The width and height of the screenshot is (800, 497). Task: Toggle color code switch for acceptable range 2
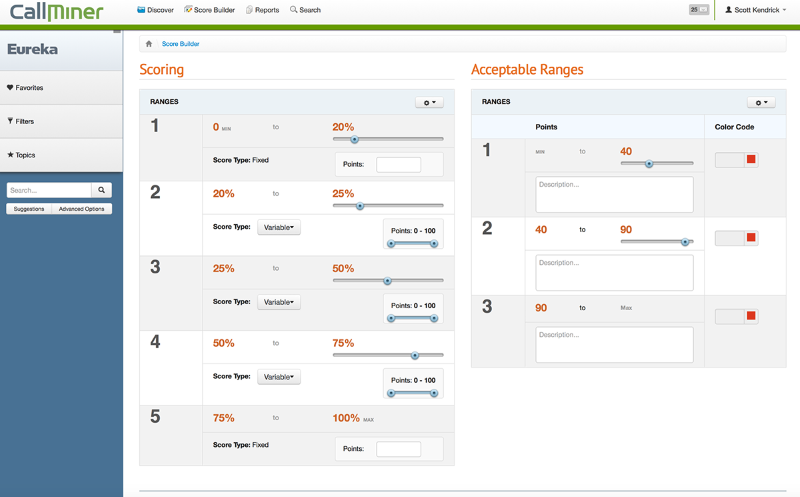737,238
